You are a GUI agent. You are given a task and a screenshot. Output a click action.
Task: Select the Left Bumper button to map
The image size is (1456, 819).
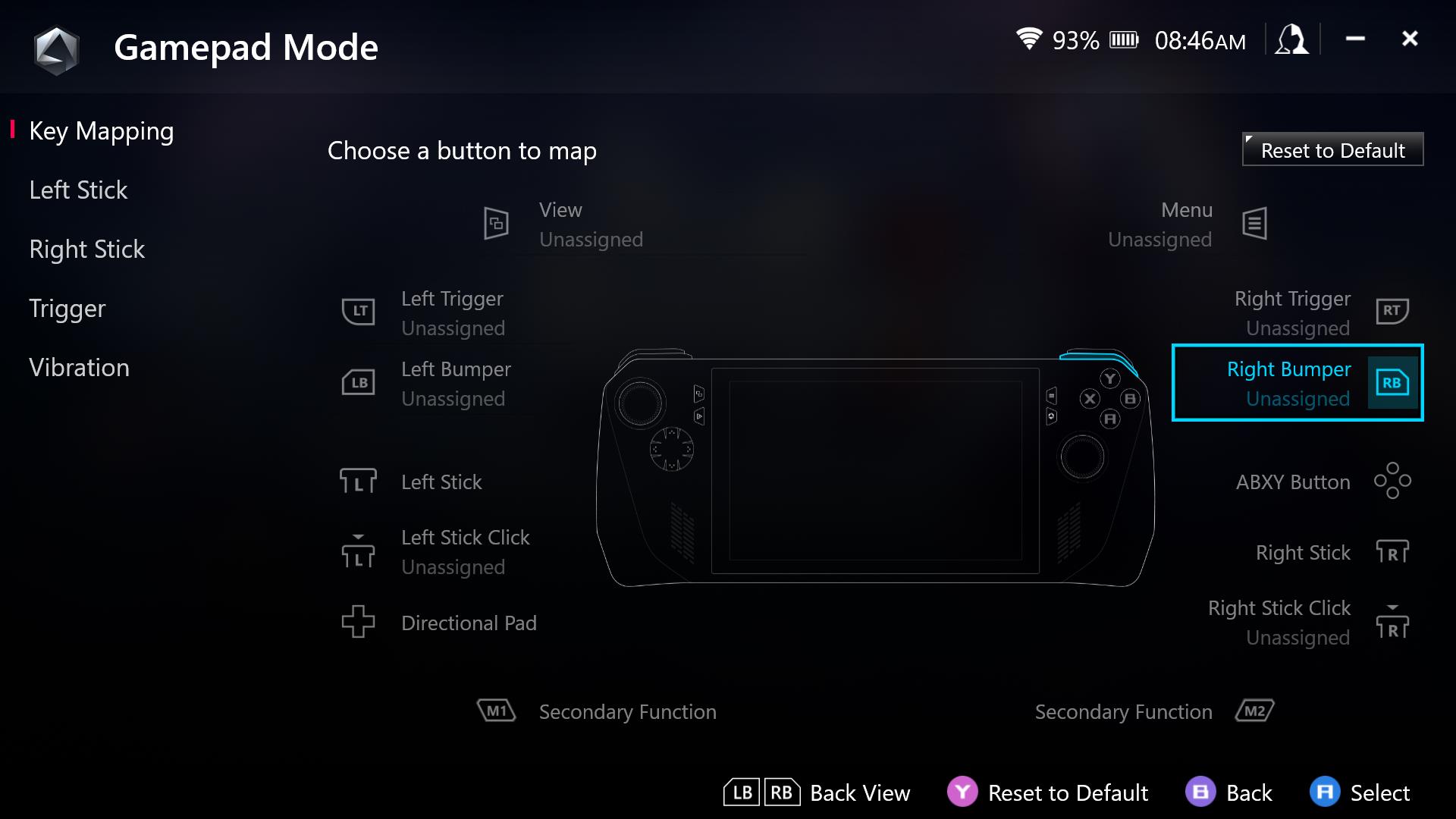454,383
